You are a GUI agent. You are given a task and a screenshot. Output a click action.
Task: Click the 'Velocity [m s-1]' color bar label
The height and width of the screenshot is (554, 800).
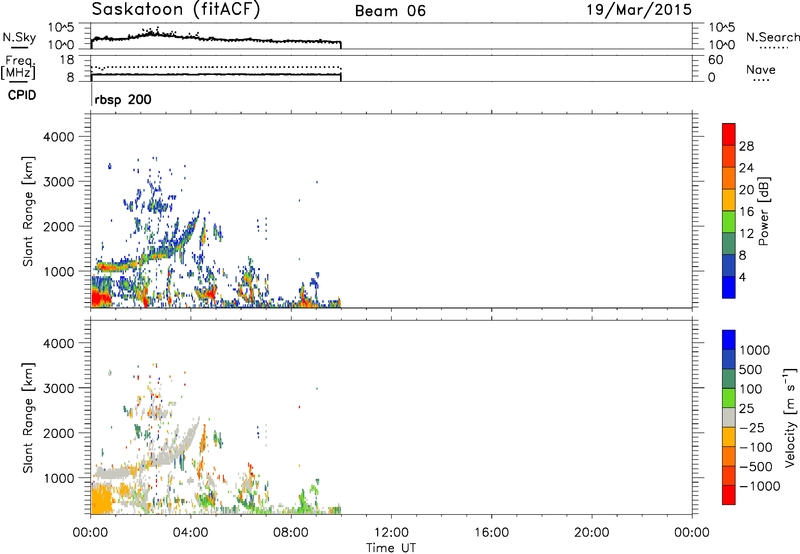(790, 417)
